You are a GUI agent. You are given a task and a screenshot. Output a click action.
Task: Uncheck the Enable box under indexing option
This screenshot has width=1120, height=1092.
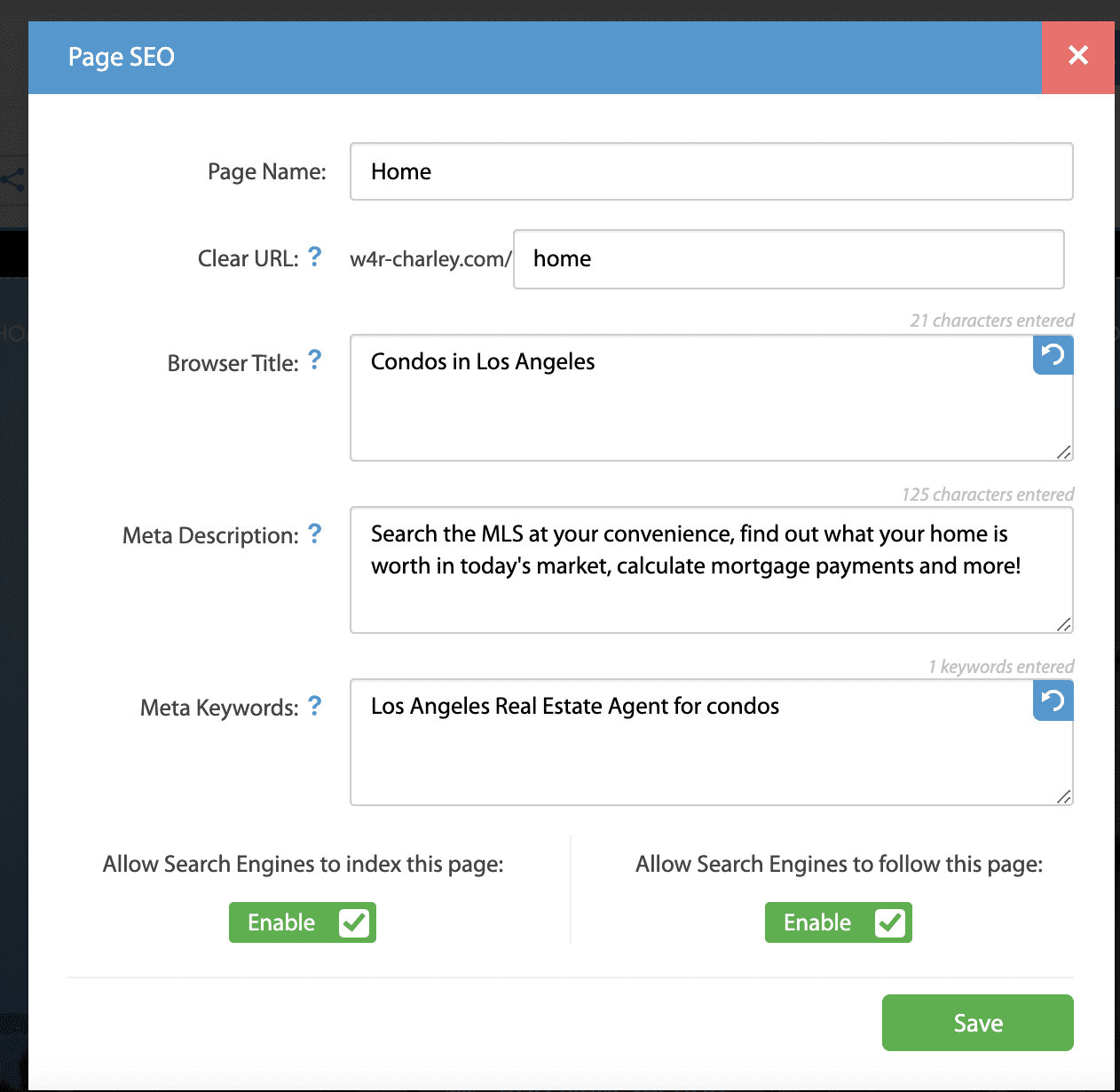coord(353,922)
